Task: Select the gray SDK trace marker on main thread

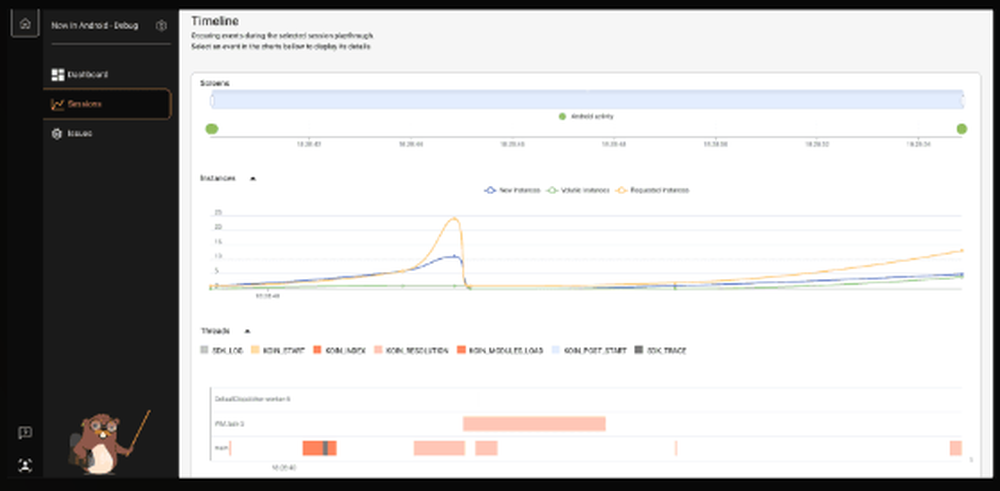Action: 325,448
